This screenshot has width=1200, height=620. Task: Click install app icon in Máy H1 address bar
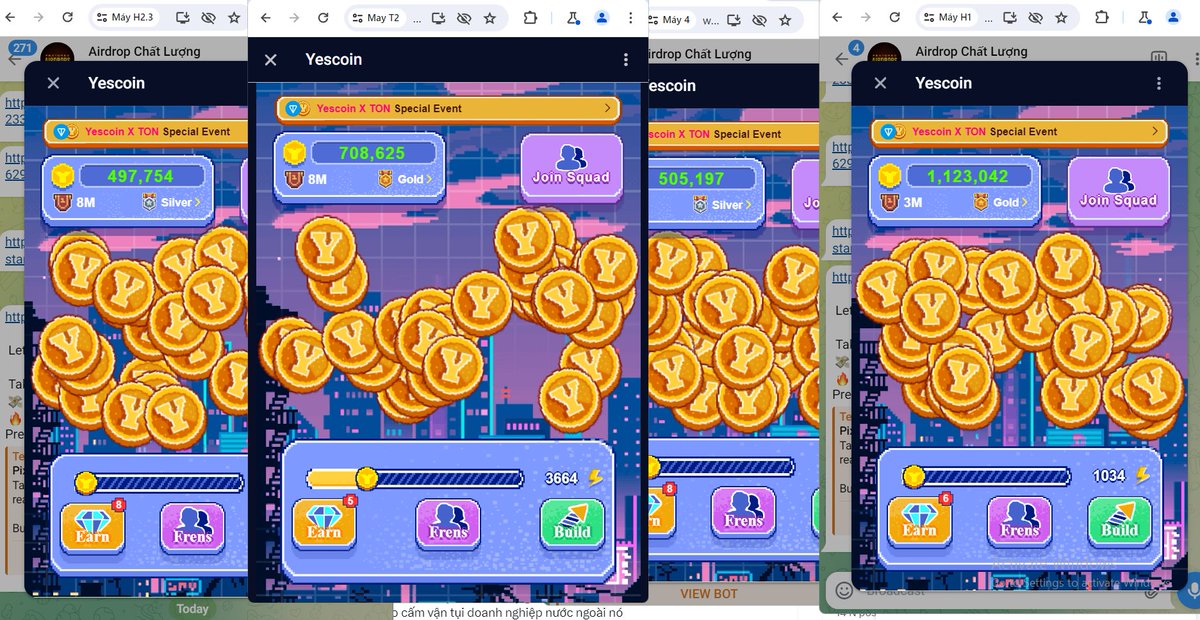(x=1011, y=17)
